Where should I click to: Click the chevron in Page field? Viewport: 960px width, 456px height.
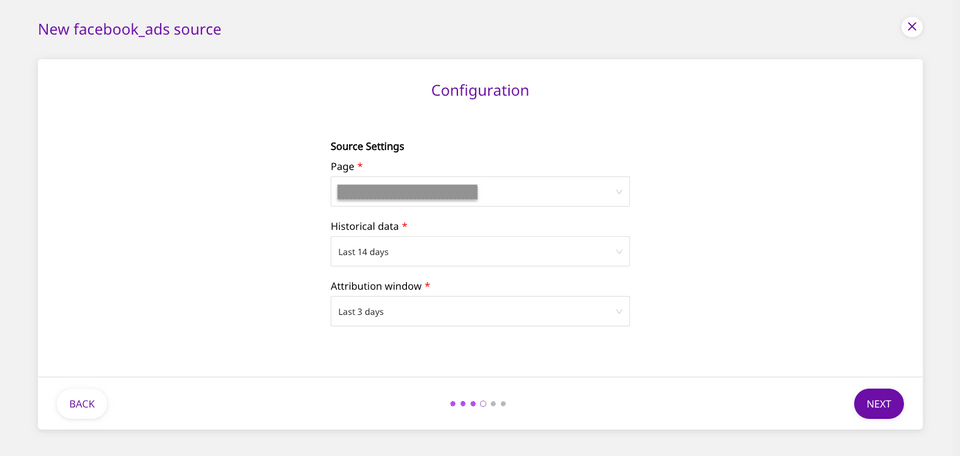(619, 192)
